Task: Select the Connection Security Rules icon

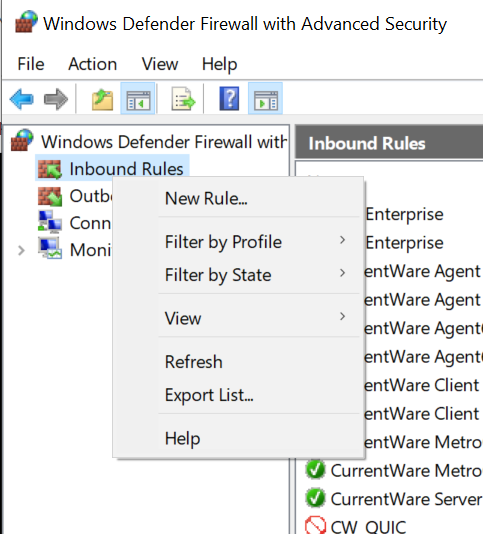Action: [50, 222]
